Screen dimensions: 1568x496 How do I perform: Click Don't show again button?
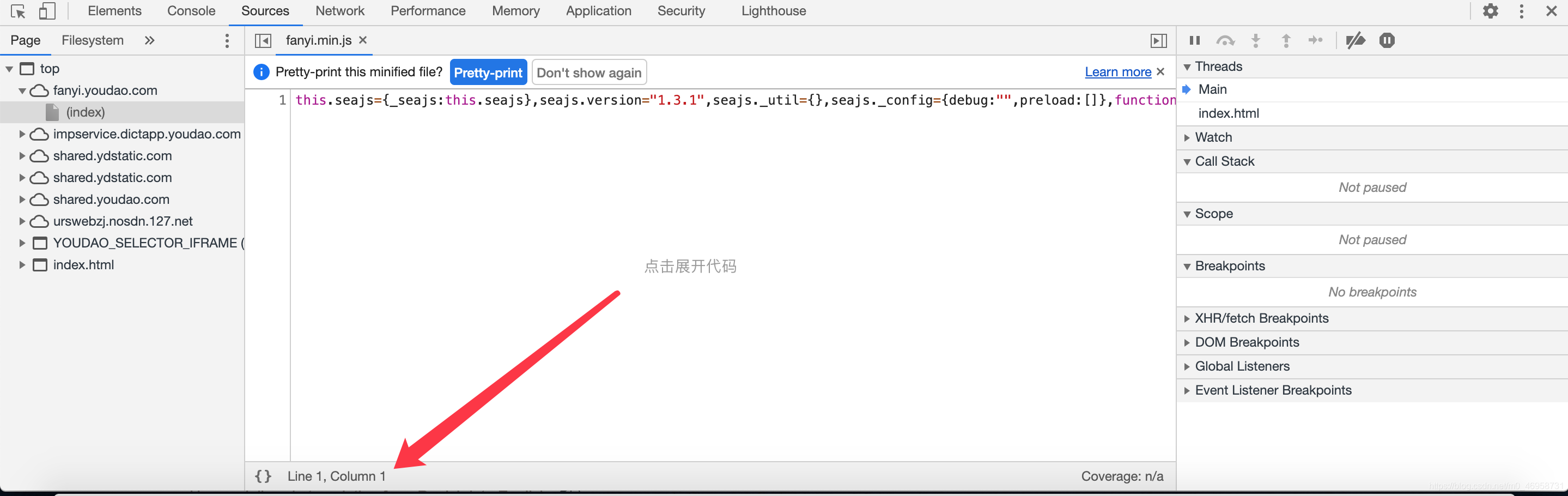pyautogui.click(x=588, y=72)
